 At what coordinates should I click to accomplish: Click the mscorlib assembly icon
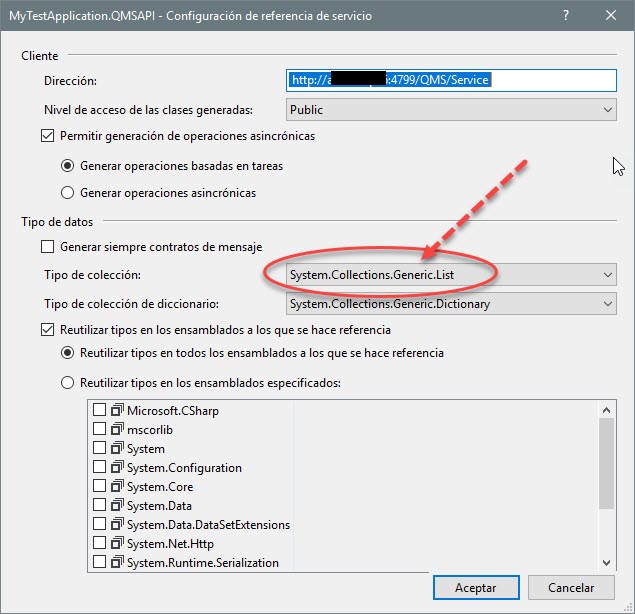pos(117,429)
